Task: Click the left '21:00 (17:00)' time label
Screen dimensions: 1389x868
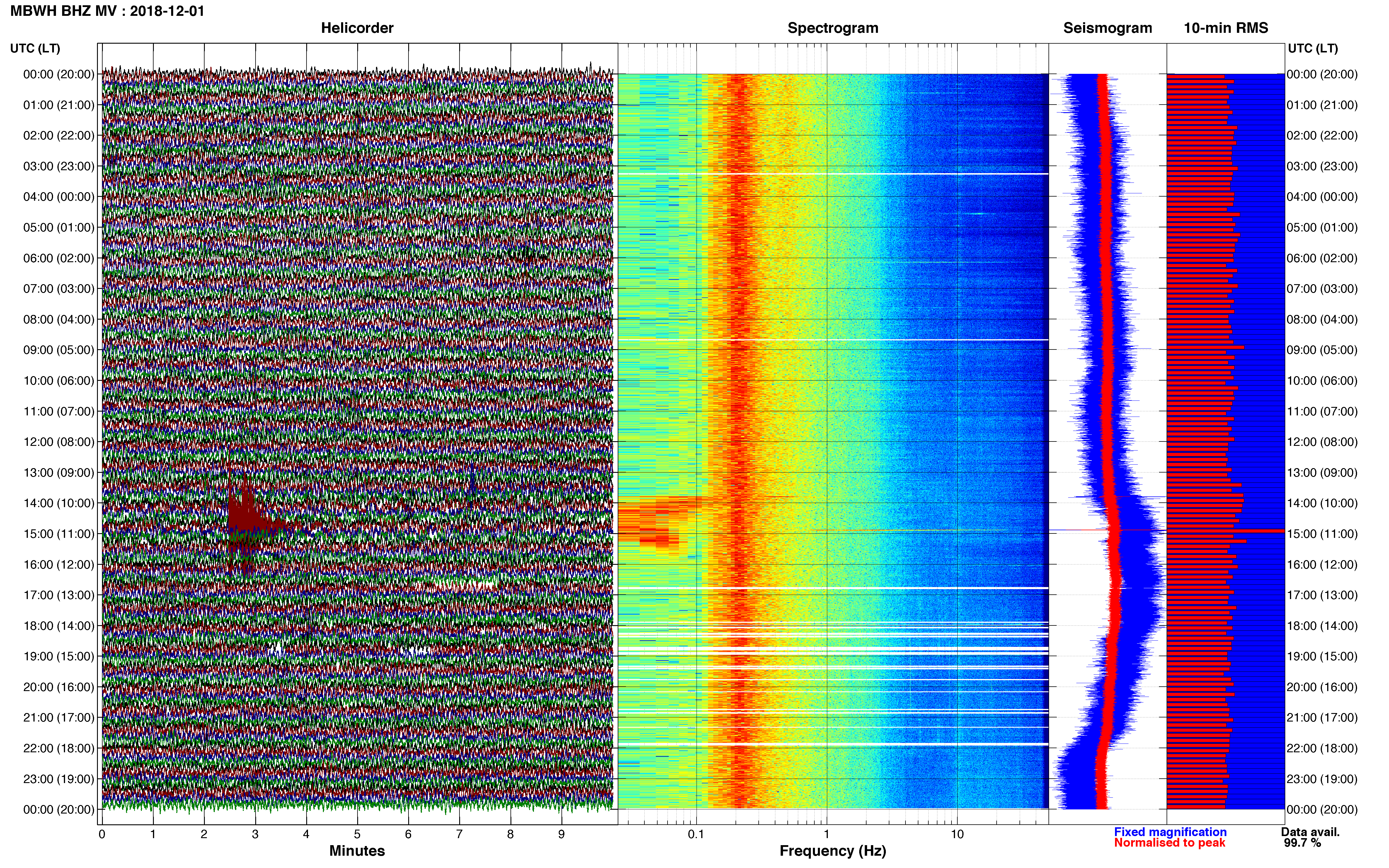Action: pos(59,718)
